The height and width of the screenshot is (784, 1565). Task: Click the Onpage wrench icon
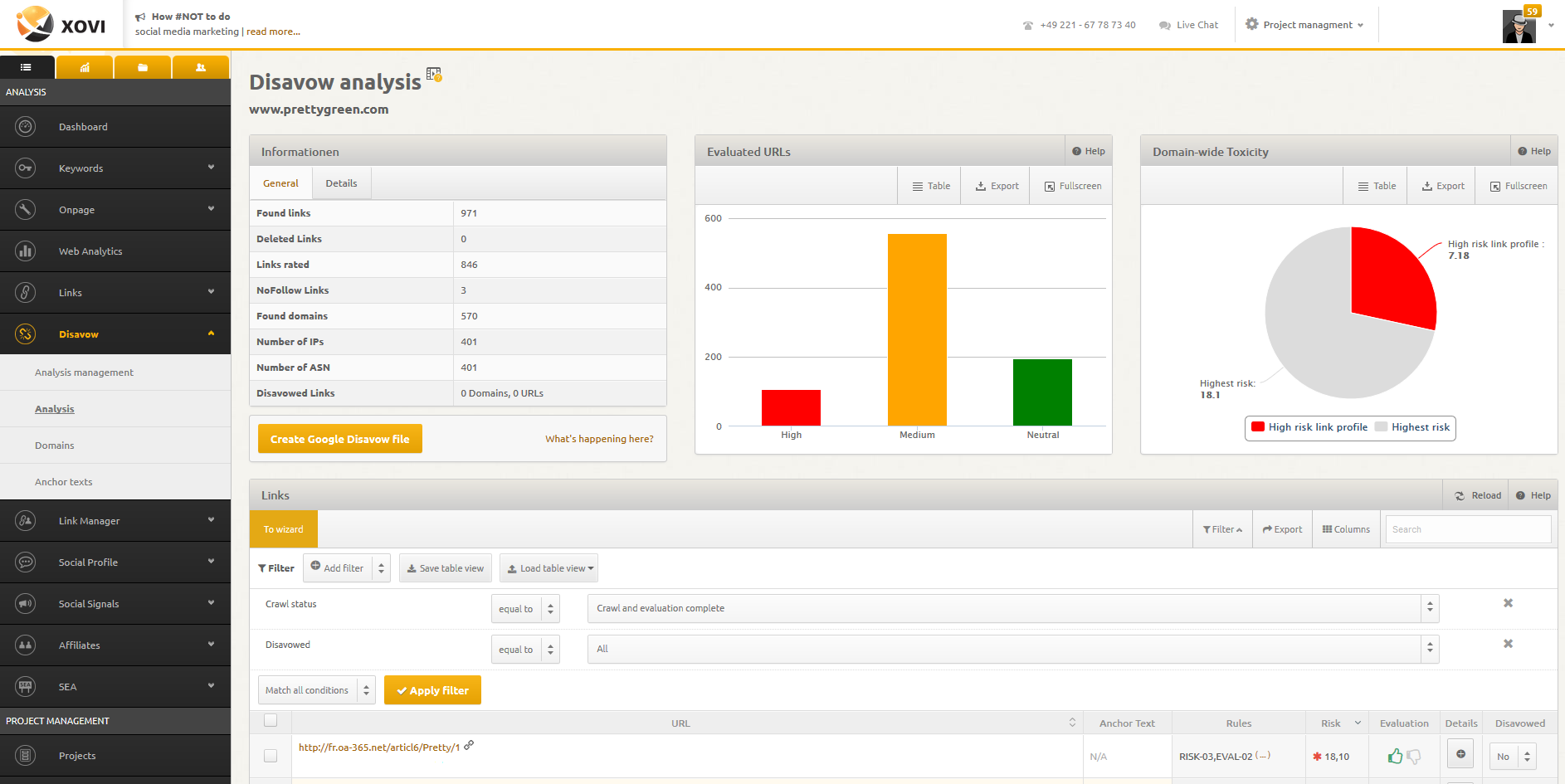click(26, 210)
